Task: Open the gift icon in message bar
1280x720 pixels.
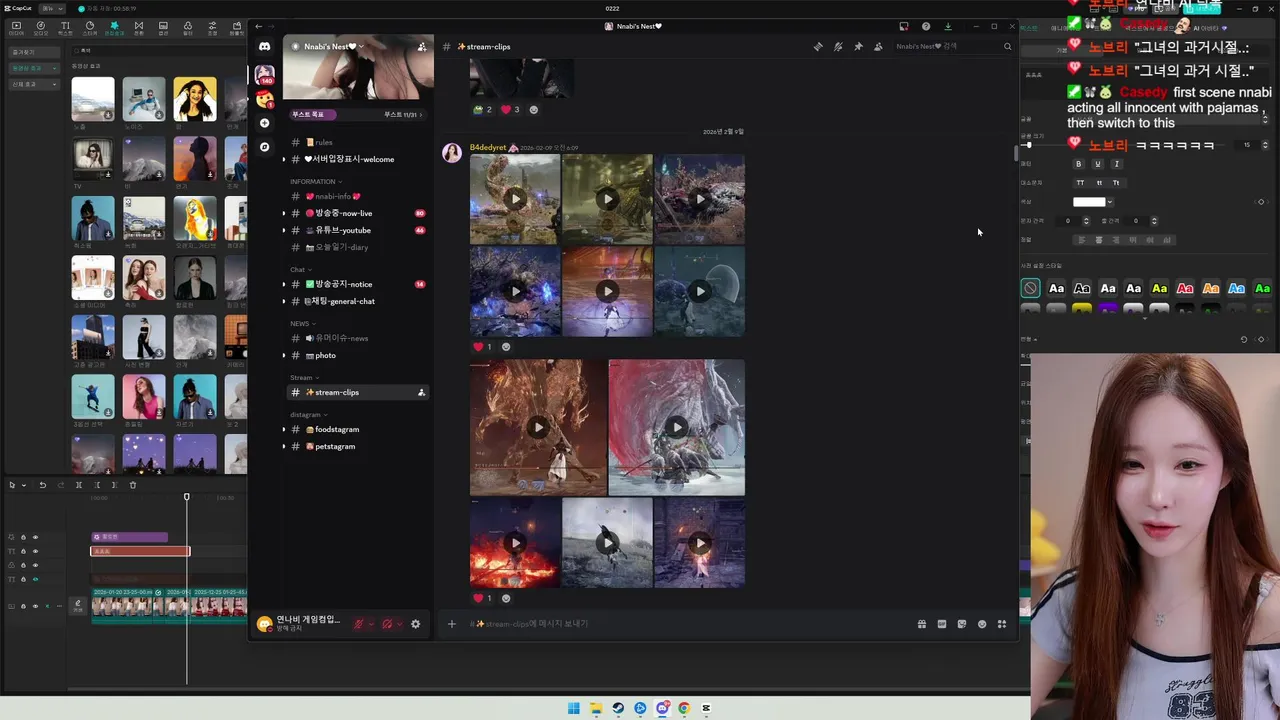Action: point(921,624)
